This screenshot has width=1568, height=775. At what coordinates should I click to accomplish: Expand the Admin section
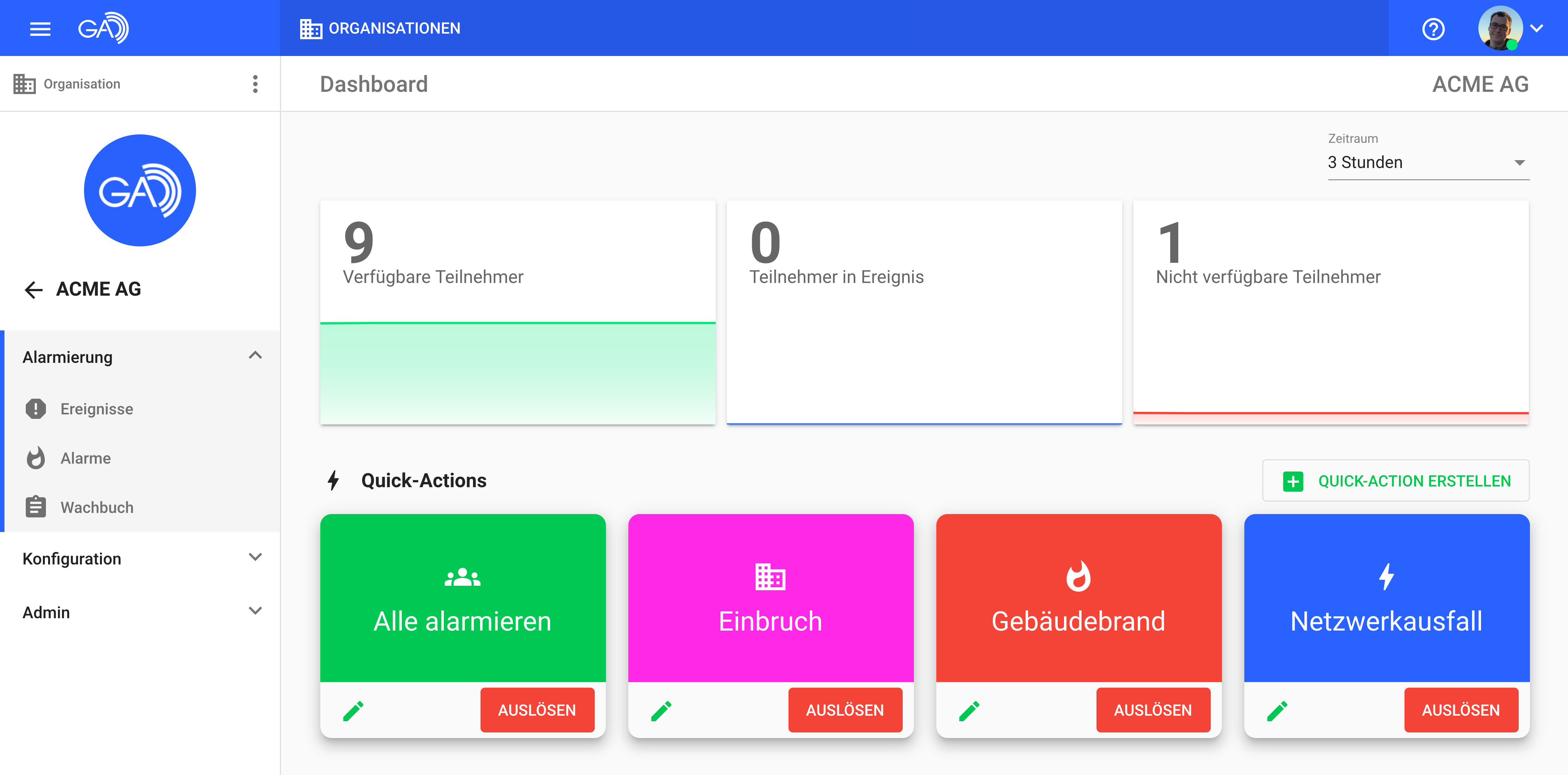tap(255, 611)
